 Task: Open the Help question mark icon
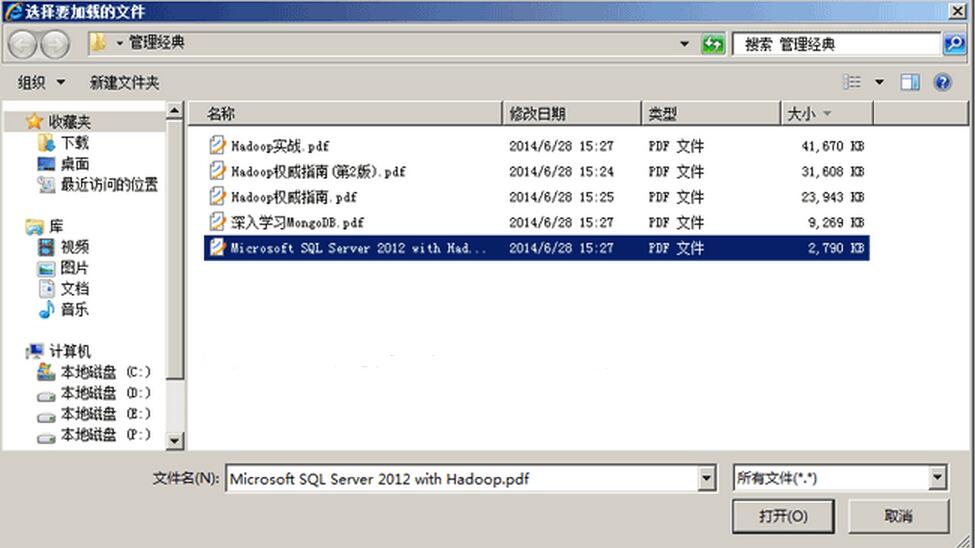[943, 82]
